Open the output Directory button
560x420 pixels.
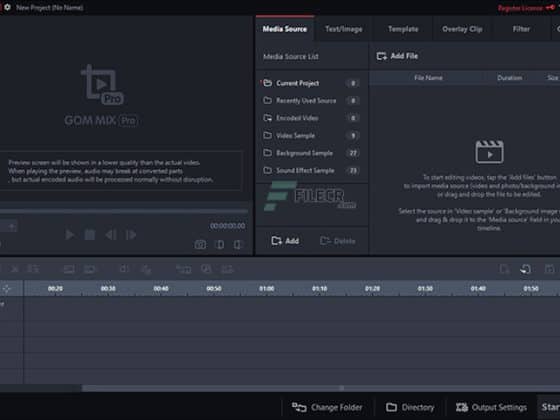click(410, 407)
